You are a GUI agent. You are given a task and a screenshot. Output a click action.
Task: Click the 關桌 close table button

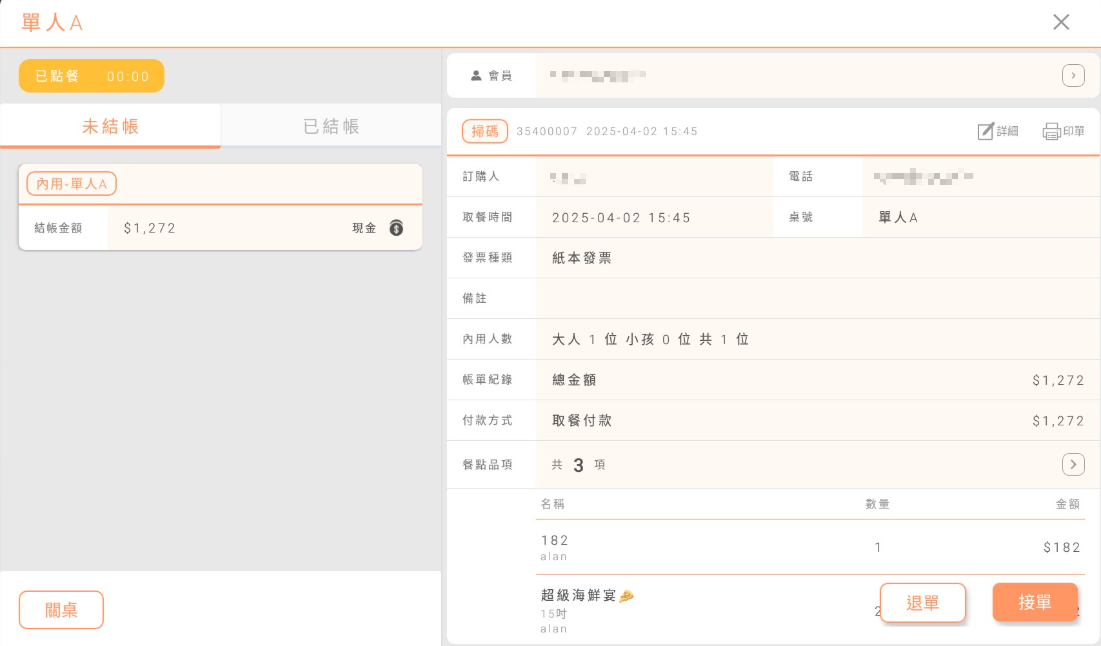click(x=61, y=610)
